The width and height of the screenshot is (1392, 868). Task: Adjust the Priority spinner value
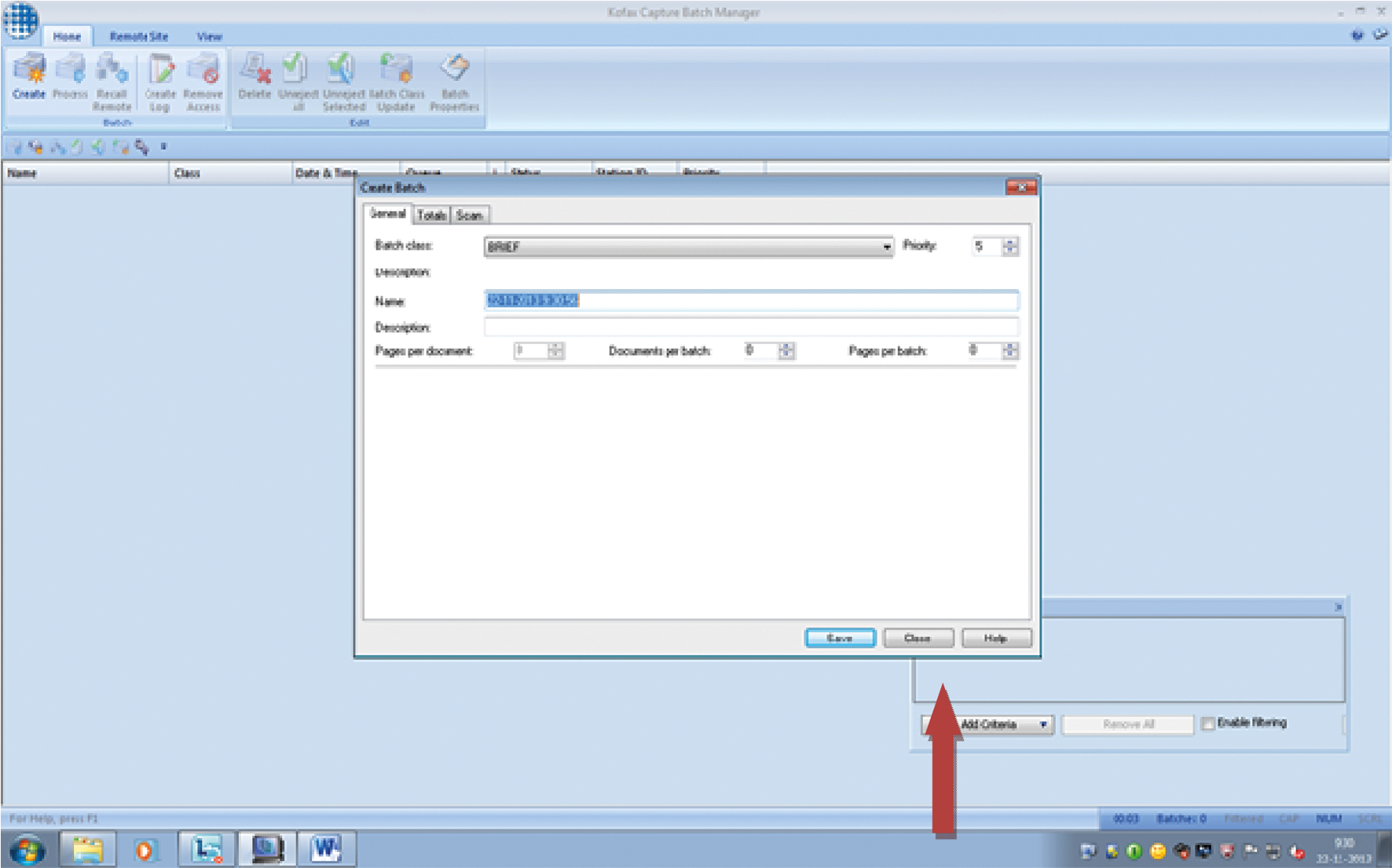[1010, 247]
